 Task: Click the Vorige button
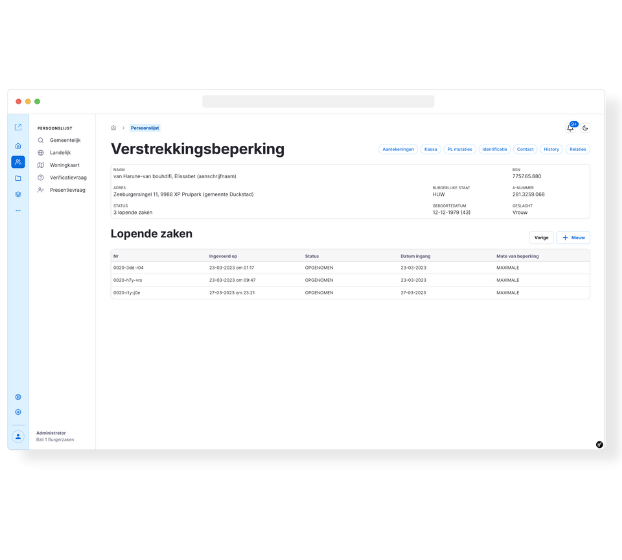pyautogui.click(x=541, y=238)
